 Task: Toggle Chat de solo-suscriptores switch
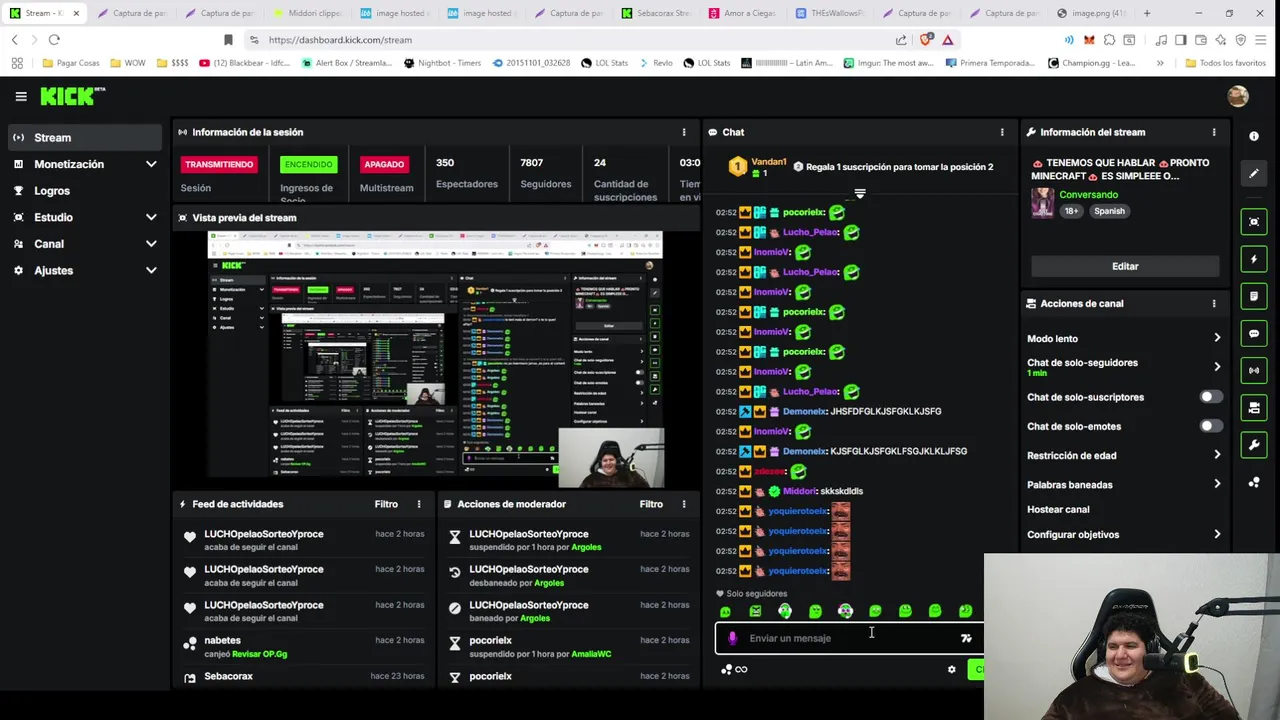coord(1210,397)
